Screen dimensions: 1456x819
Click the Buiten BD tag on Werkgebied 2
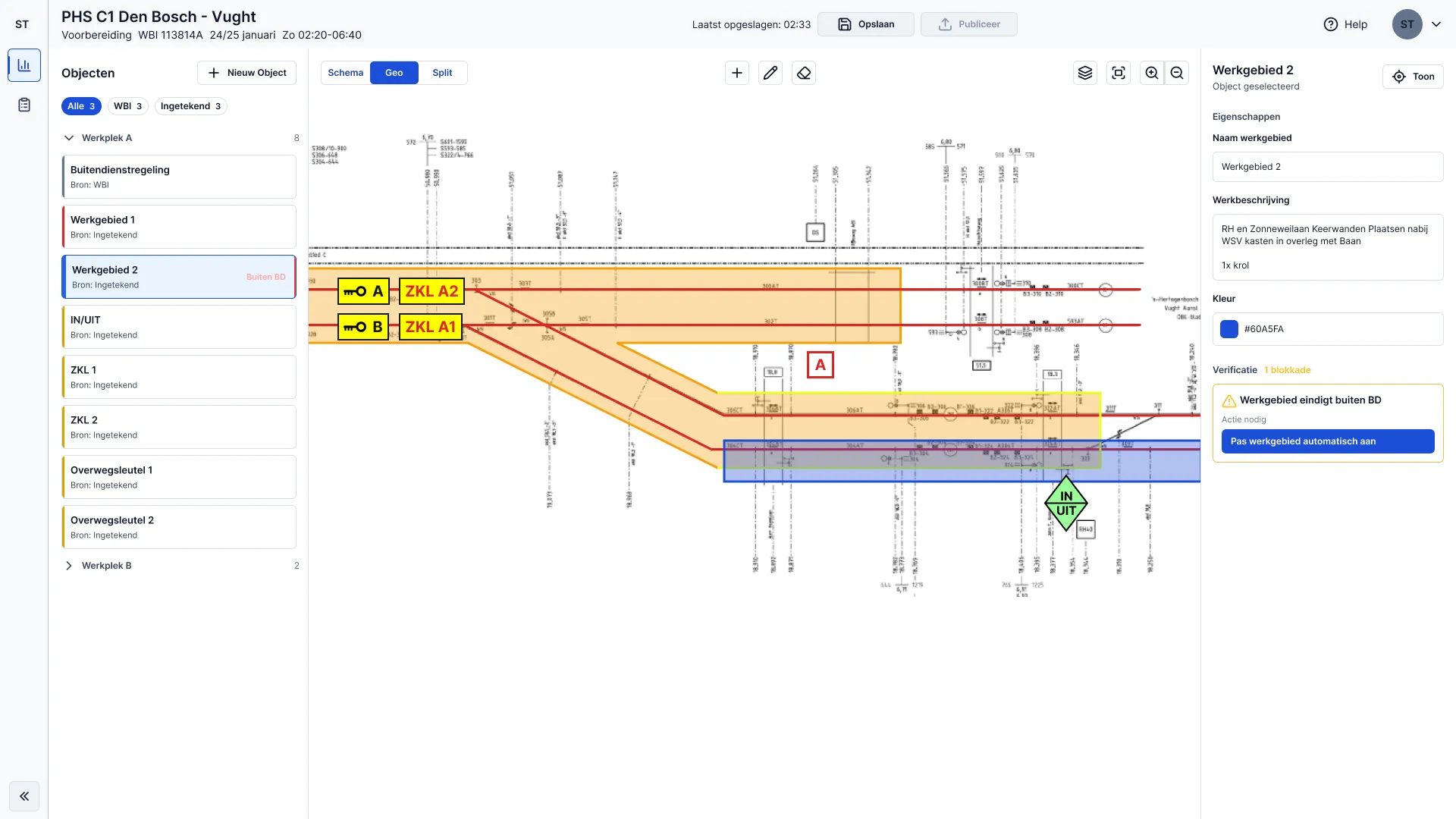coord(266,277)
